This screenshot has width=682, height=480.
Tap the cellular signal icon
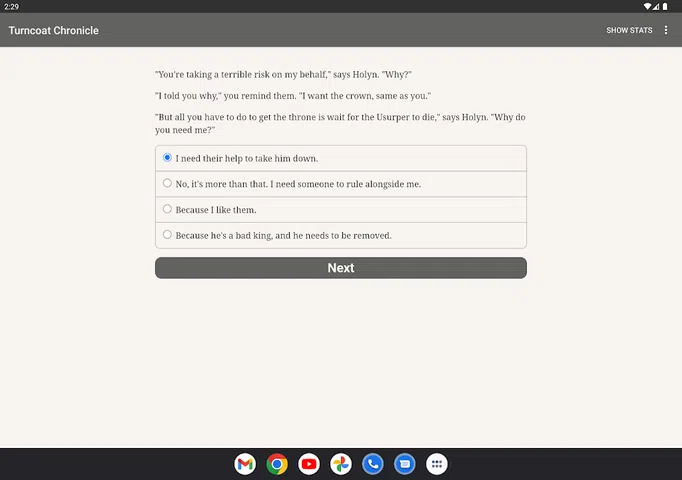point(656,6)
